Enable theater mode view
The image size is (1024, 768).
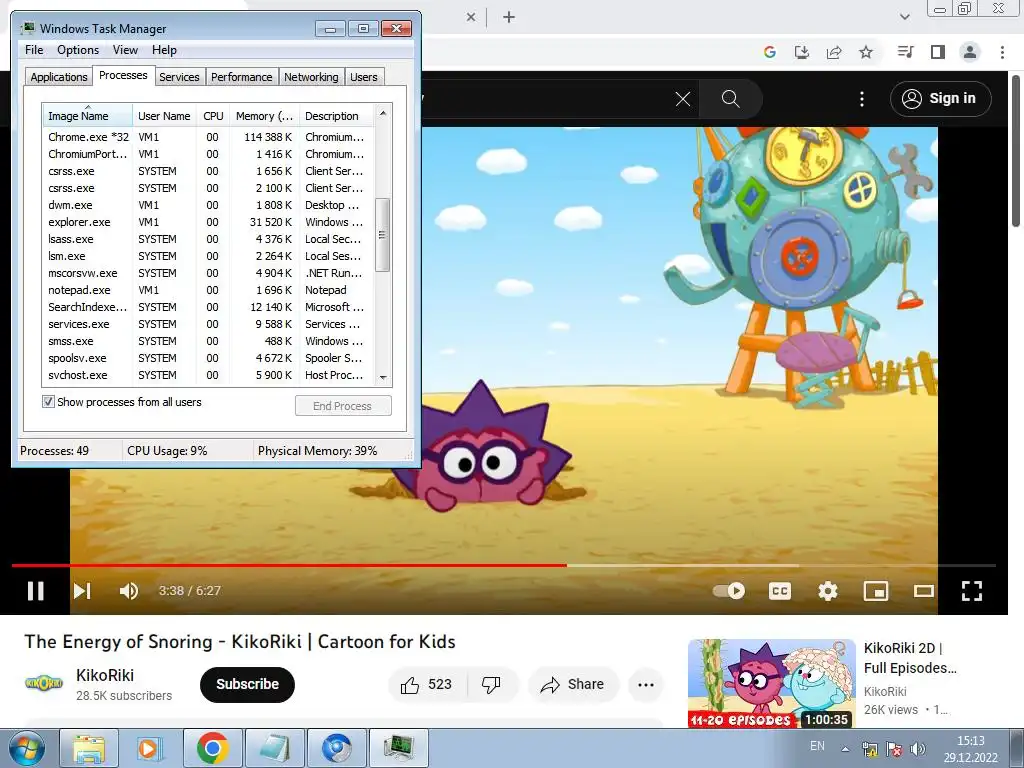click(x=923, y=590)
